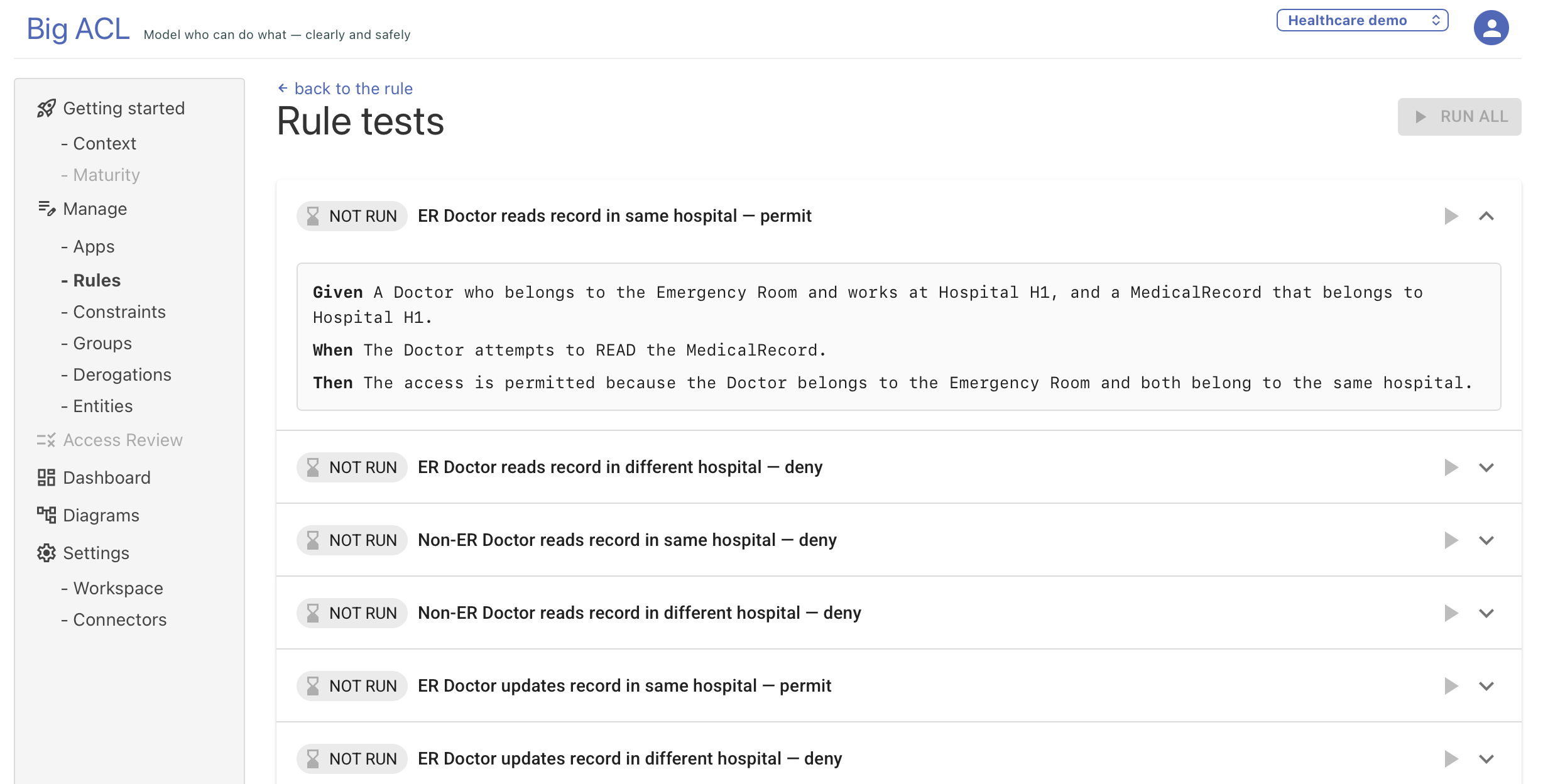Run the 'ER Doctor reads record in same hospital' test
This screenshot has height=784, width=1543.
click(1451, 216)
